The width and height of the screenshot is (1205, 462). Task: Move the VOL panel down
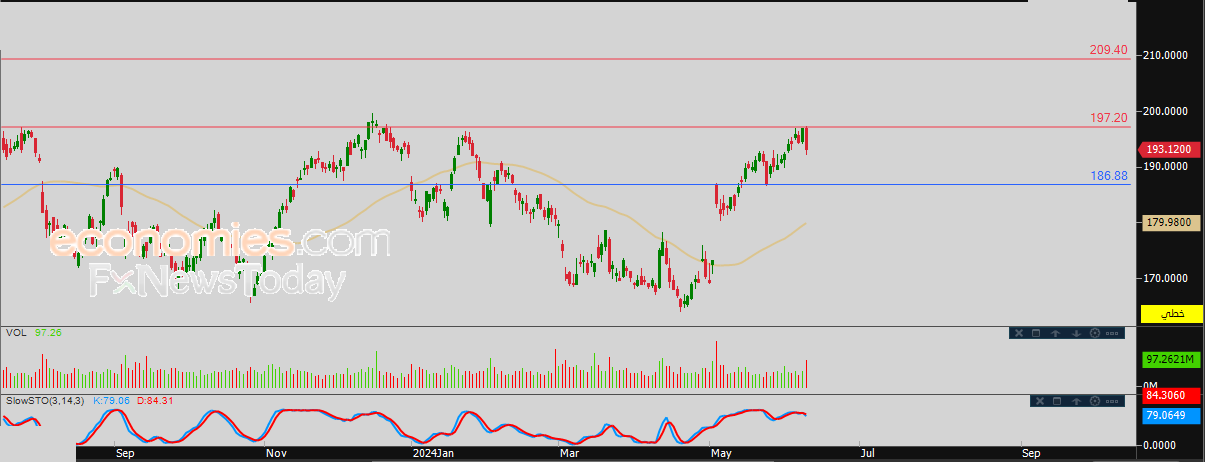1076,333
